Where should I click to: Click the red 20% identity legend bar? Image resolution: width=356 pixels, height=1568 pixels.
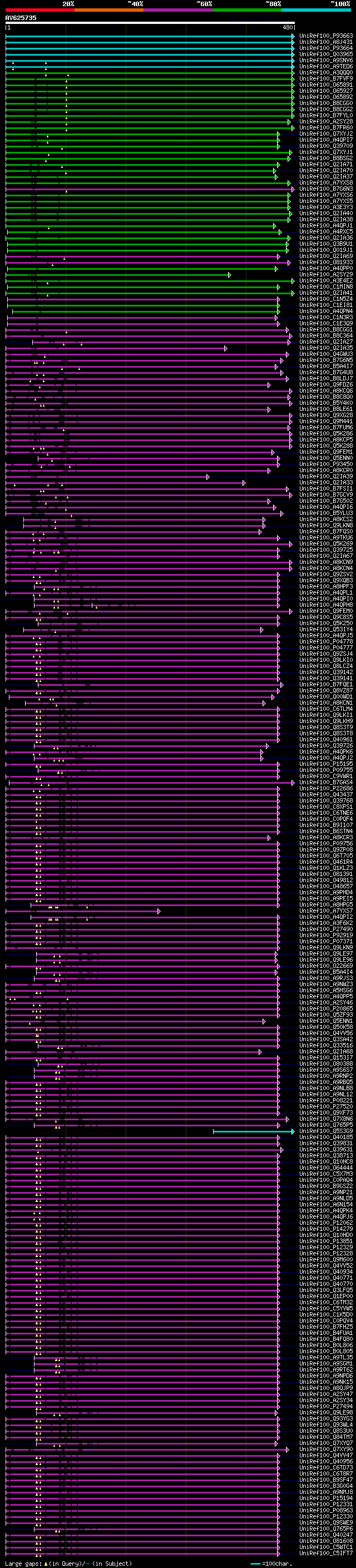tap(39, 10)
